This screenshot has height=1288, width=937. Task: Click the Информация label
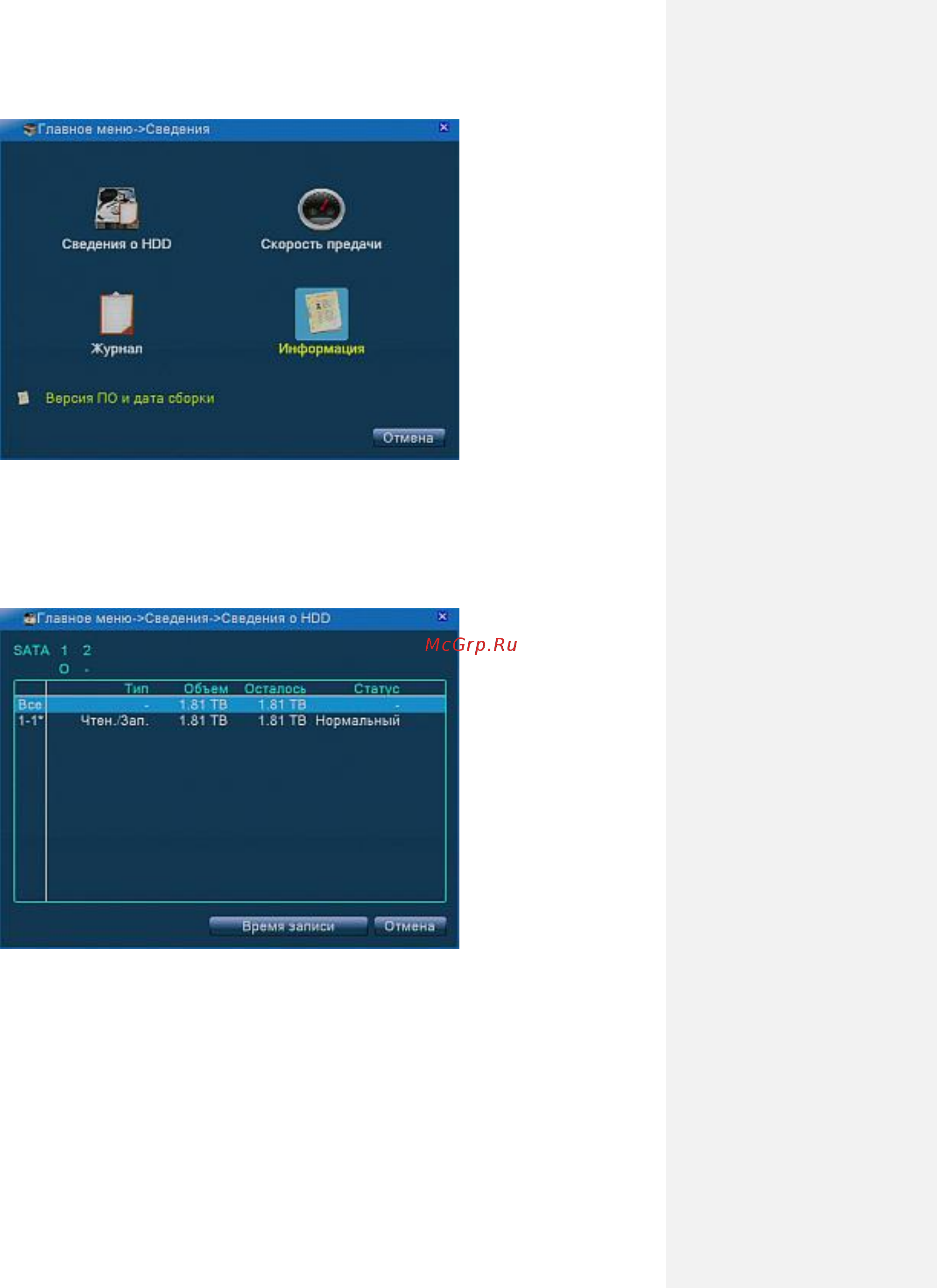(322, 349)
